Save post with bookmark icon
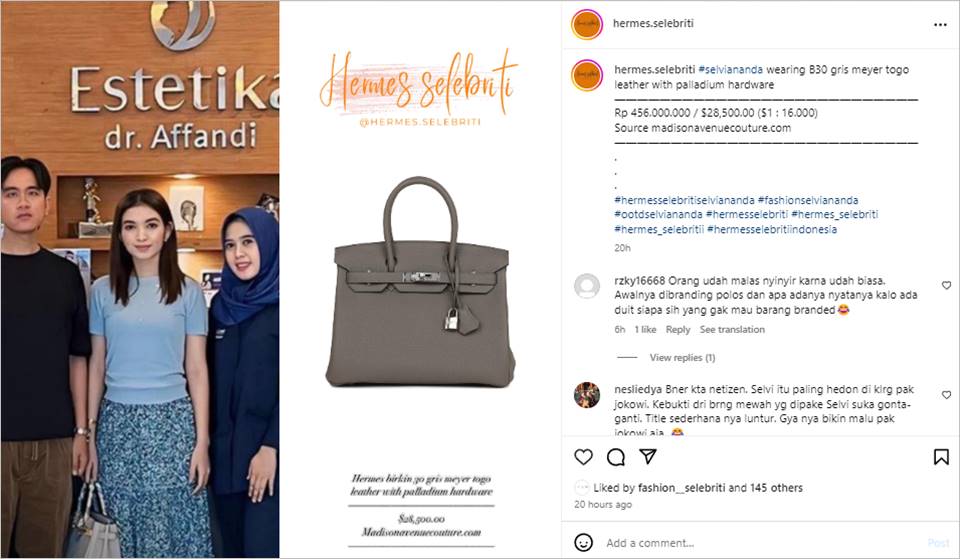This screenshot has height=559, width=960. [941, 457]
